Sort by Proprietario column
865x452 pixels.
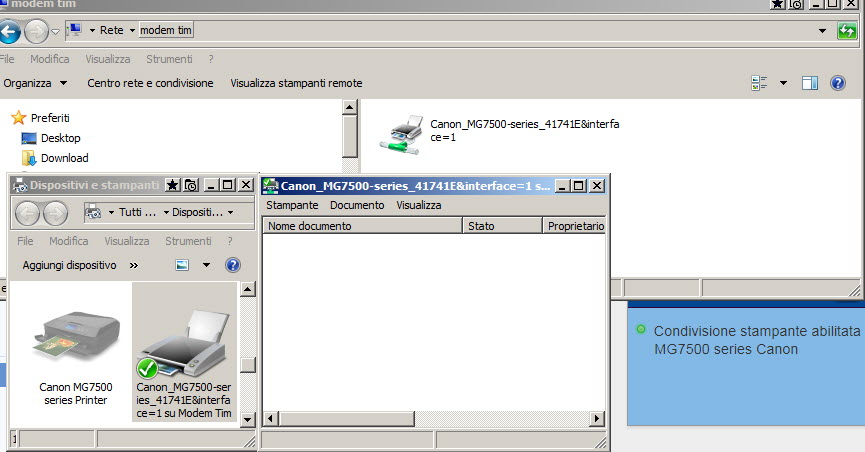click(574, 226)
